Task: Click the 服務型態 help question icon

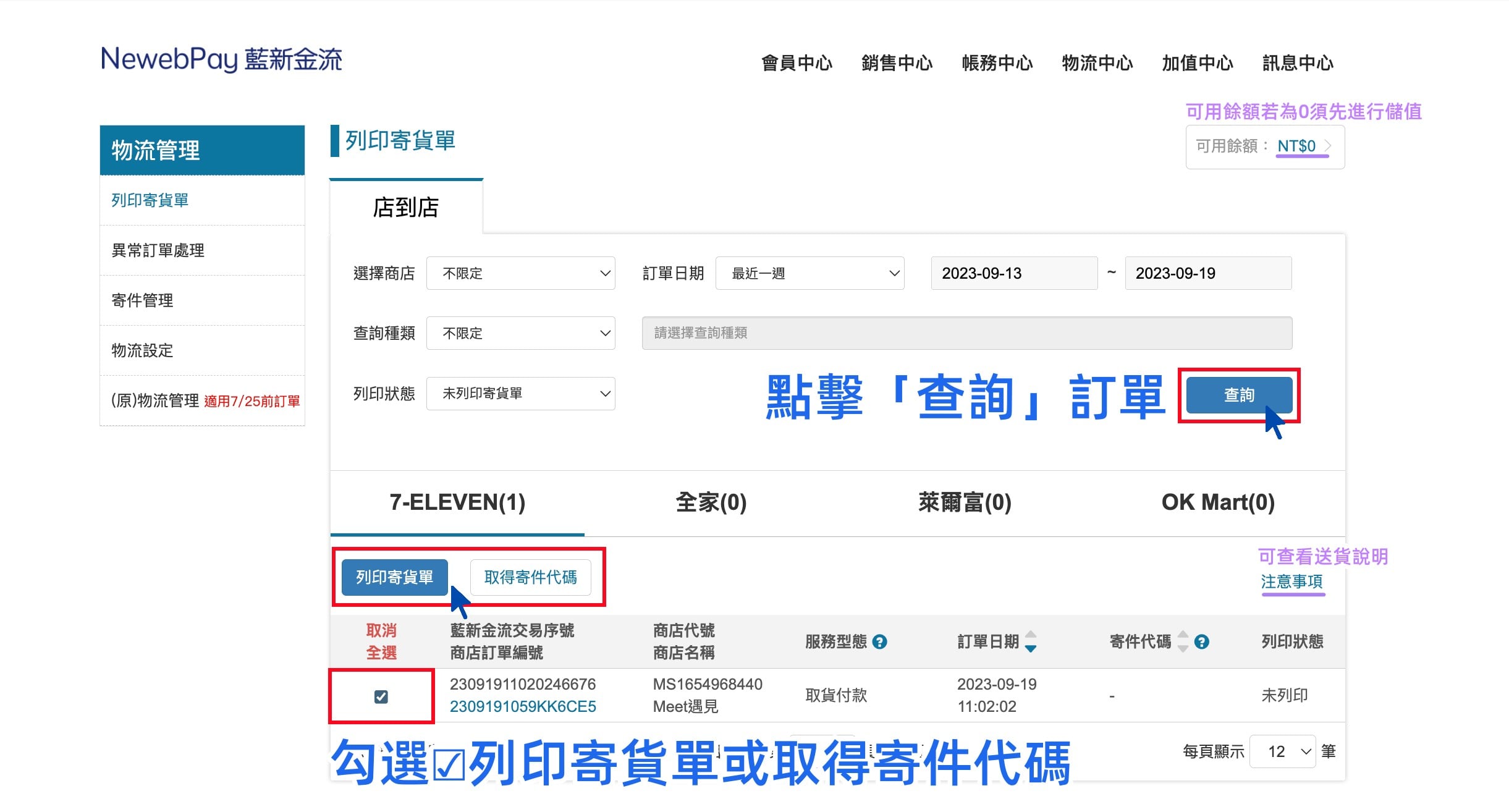Action: 879,642
